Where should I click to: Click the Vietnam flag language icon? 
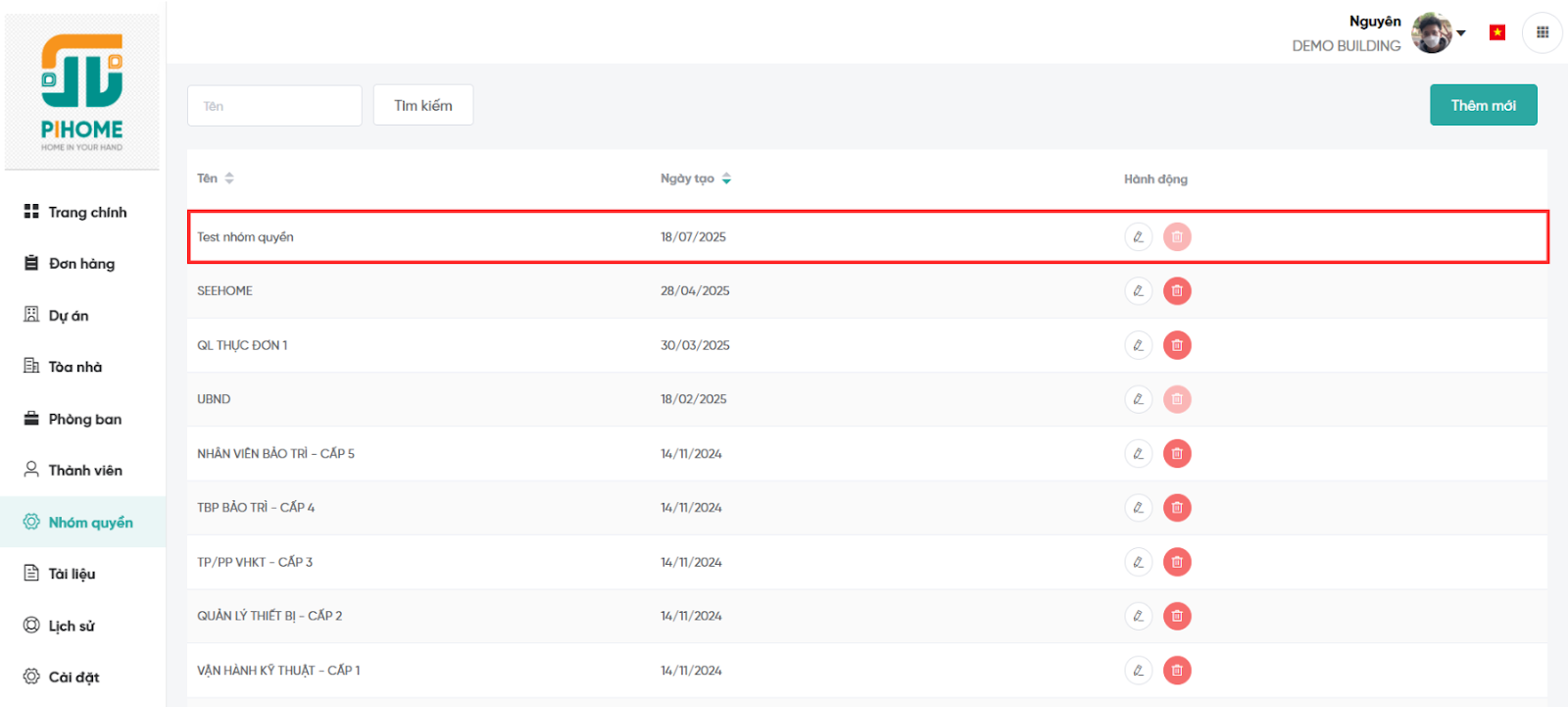click(1496, 32)
